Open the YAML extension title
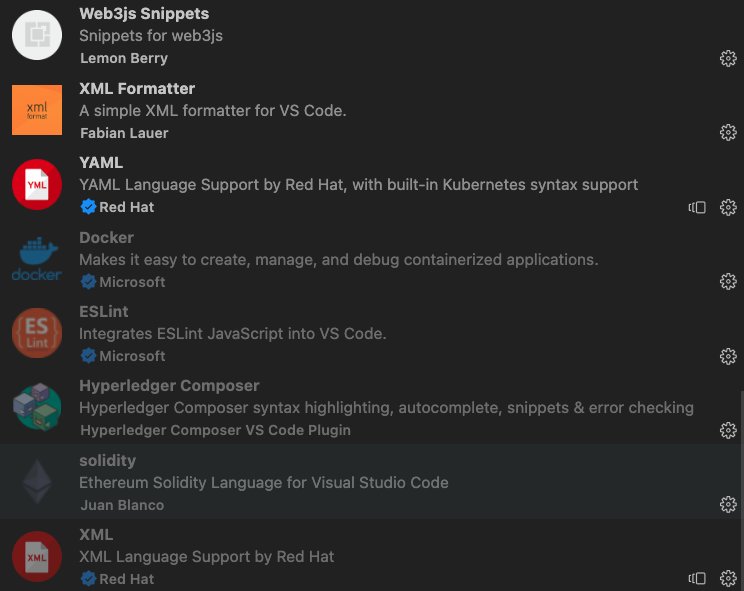Screen dimensions: 744x591 point(101,163)
